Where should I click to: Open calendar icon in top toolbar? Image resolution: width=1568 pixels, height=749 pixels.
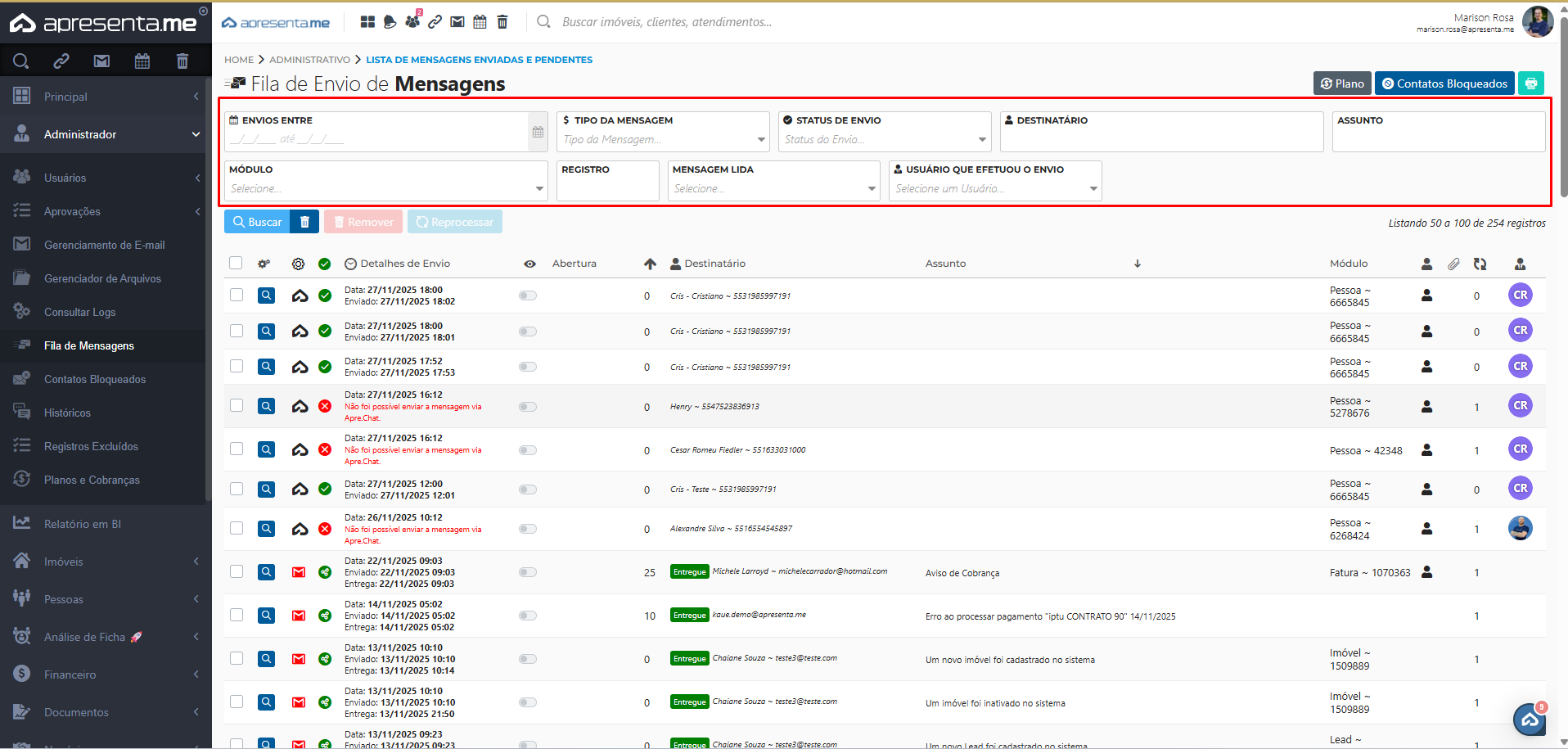[x=480, y=22]
